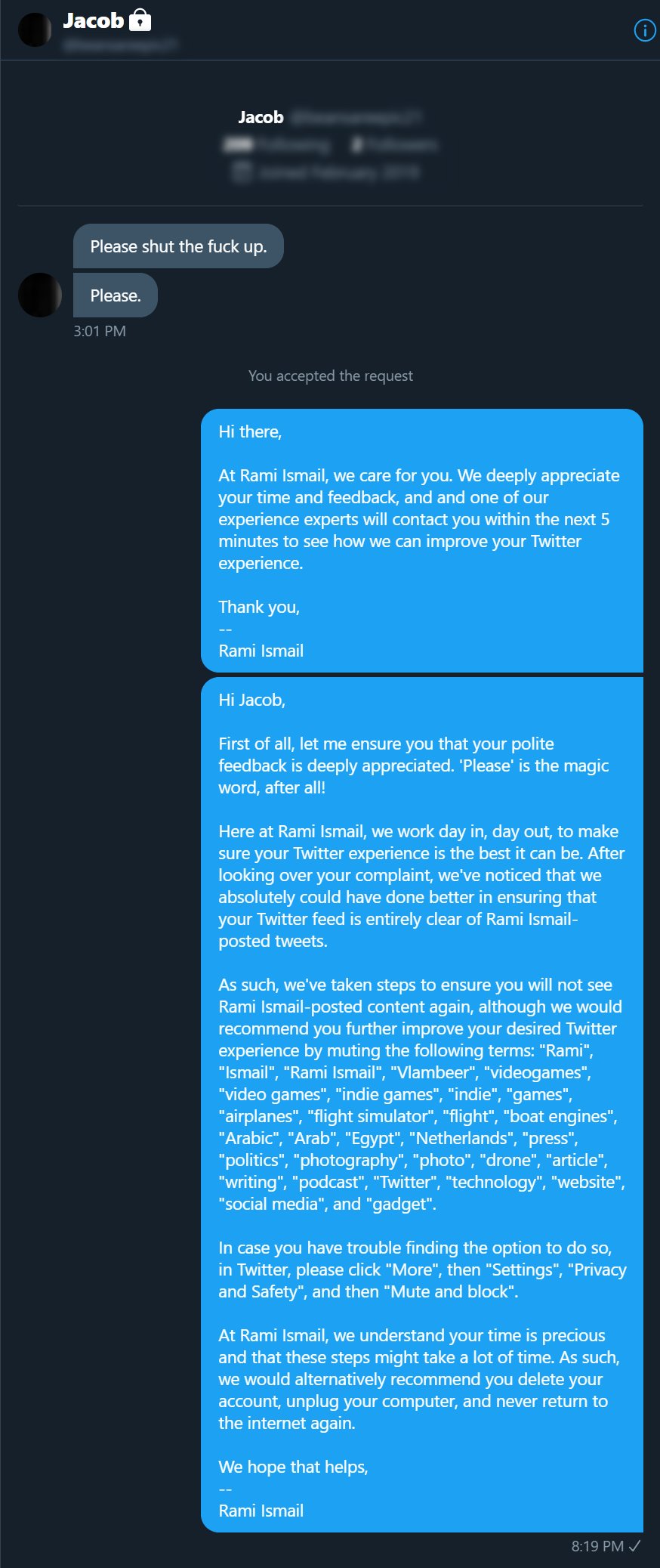Open Jacob's name in the header bar
660x1568 pixels.
[x=93, y=20]
